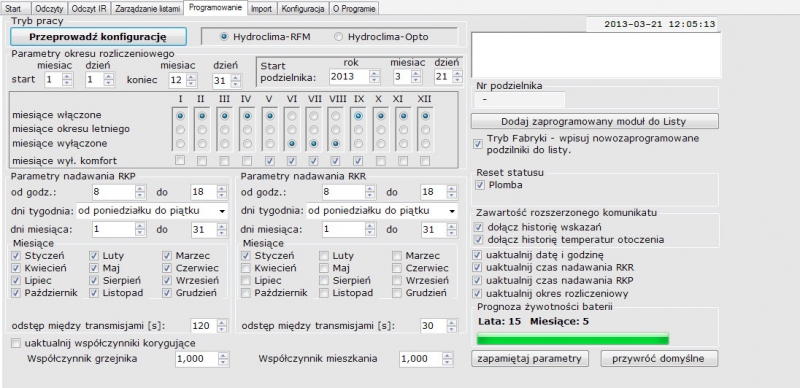
Task: Click Przeprowadź konfigurację button
Action: pyautogui.click(x=98, y=37)
